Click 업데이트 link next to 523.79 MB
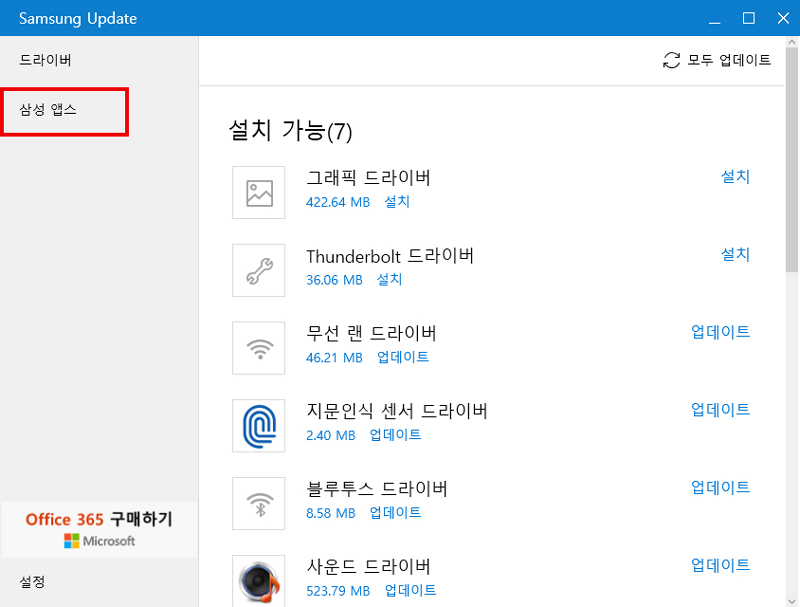 coord(411,591)
